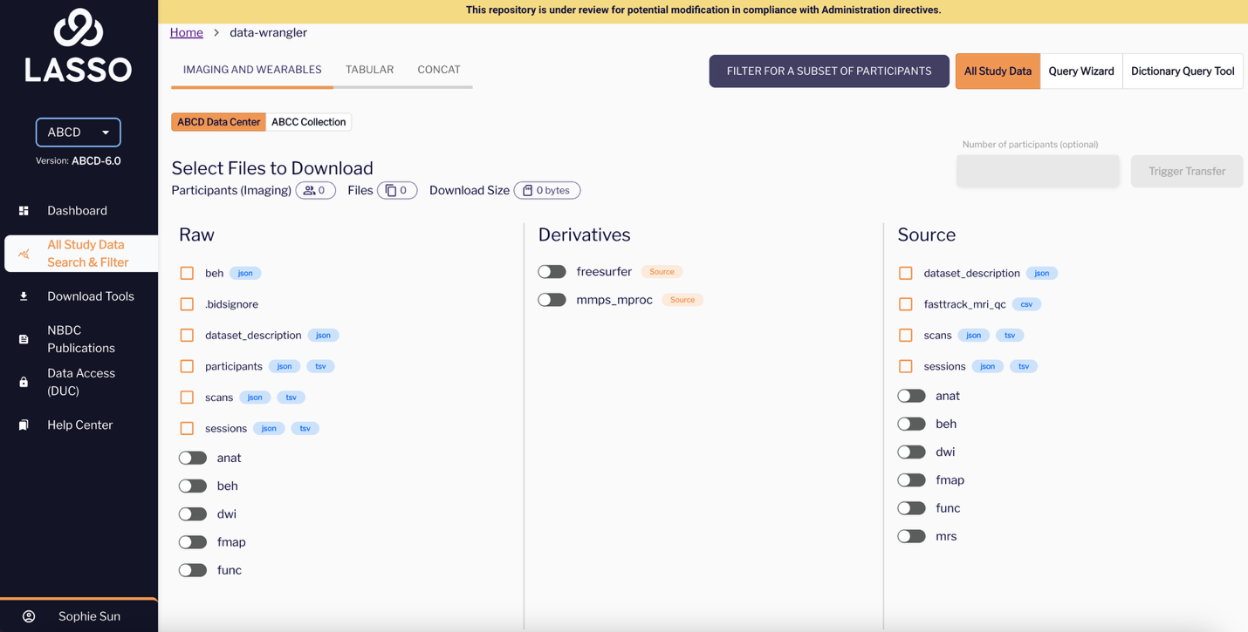This screenshot has height=632, width=1248.
Task: Click the Source tag next to freesurfer
Action: point(662,272)
